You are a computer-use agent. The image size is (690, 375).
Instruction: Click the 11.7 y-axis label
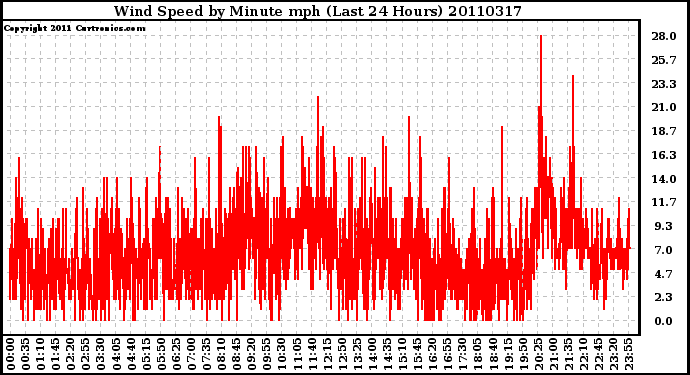click(x=664, y=202)
